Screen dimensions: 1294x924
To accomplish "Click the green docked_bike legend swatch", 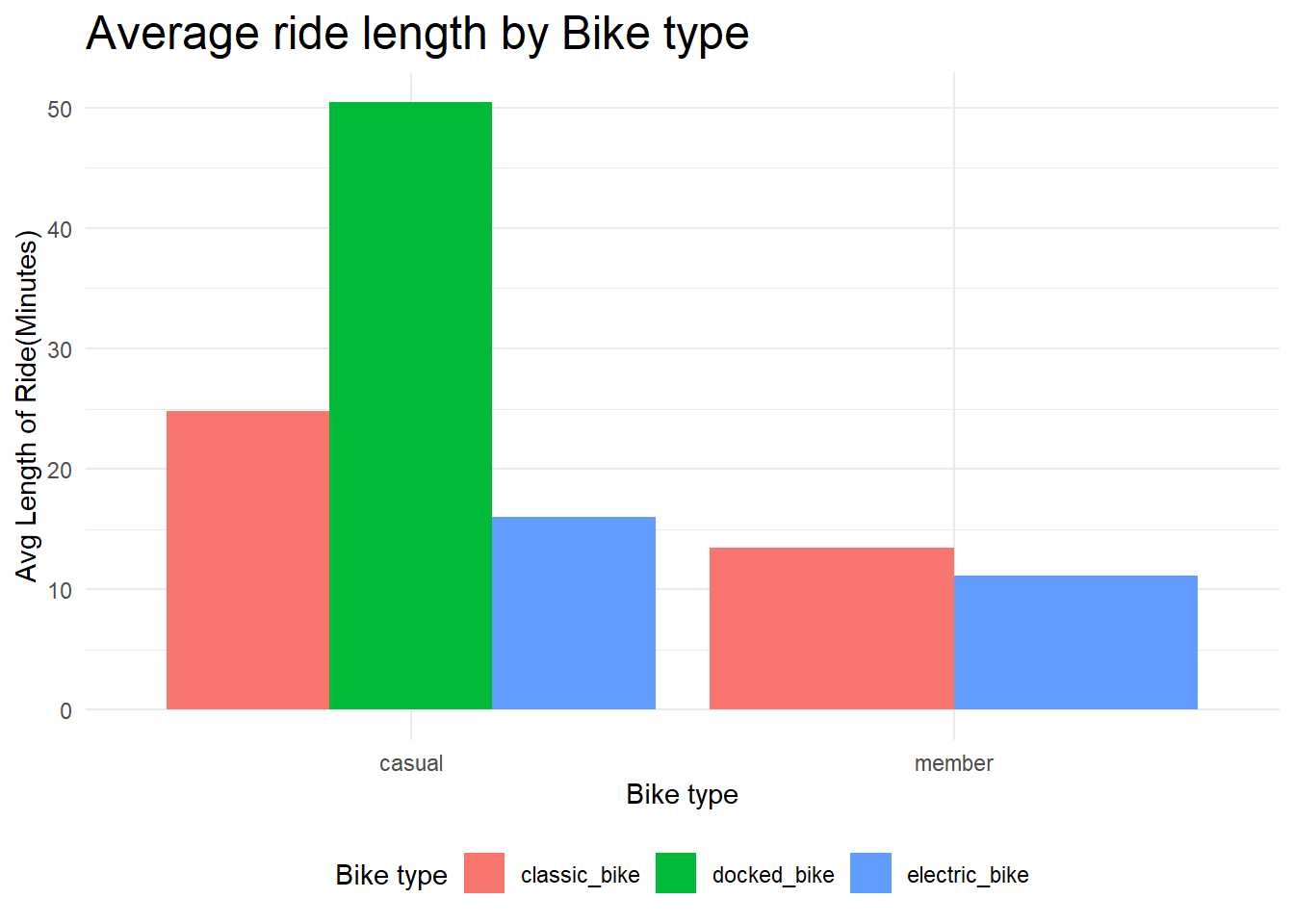I will tap(676, 873).
